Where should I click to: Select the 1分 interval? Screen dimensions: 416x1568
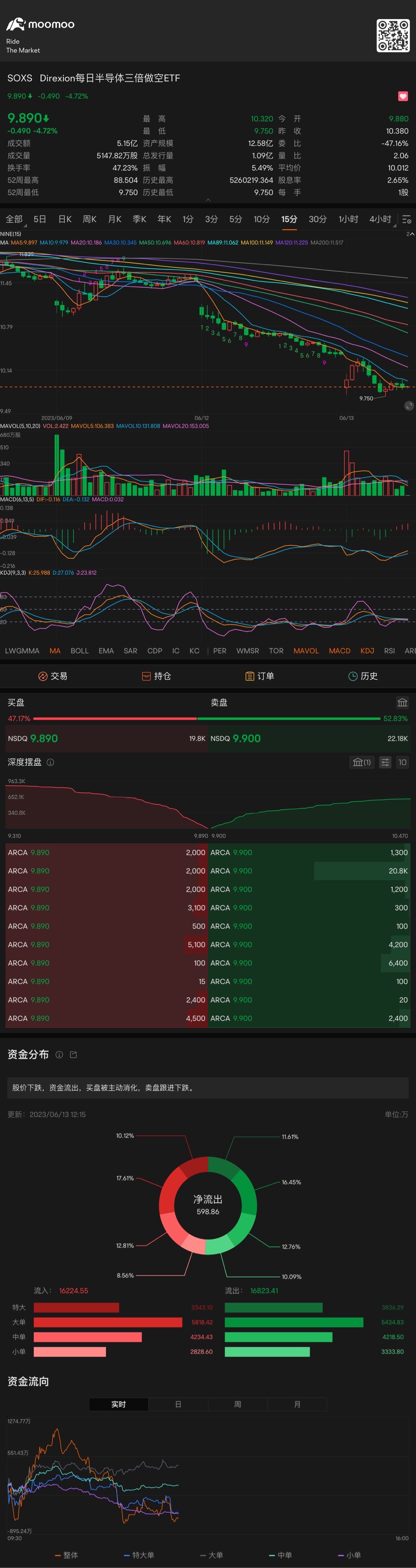[x=188, y=219]
